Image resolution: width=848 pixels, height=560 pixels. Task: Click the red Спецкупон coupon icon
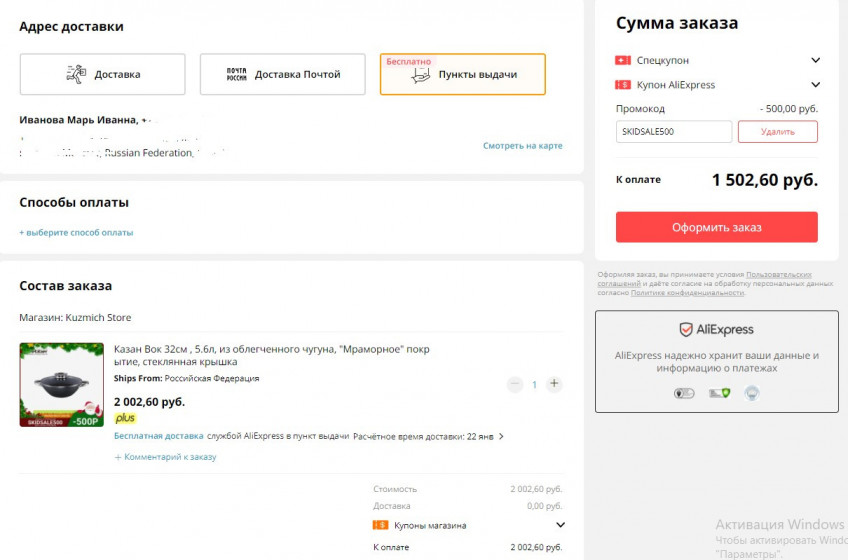(623, 60)
